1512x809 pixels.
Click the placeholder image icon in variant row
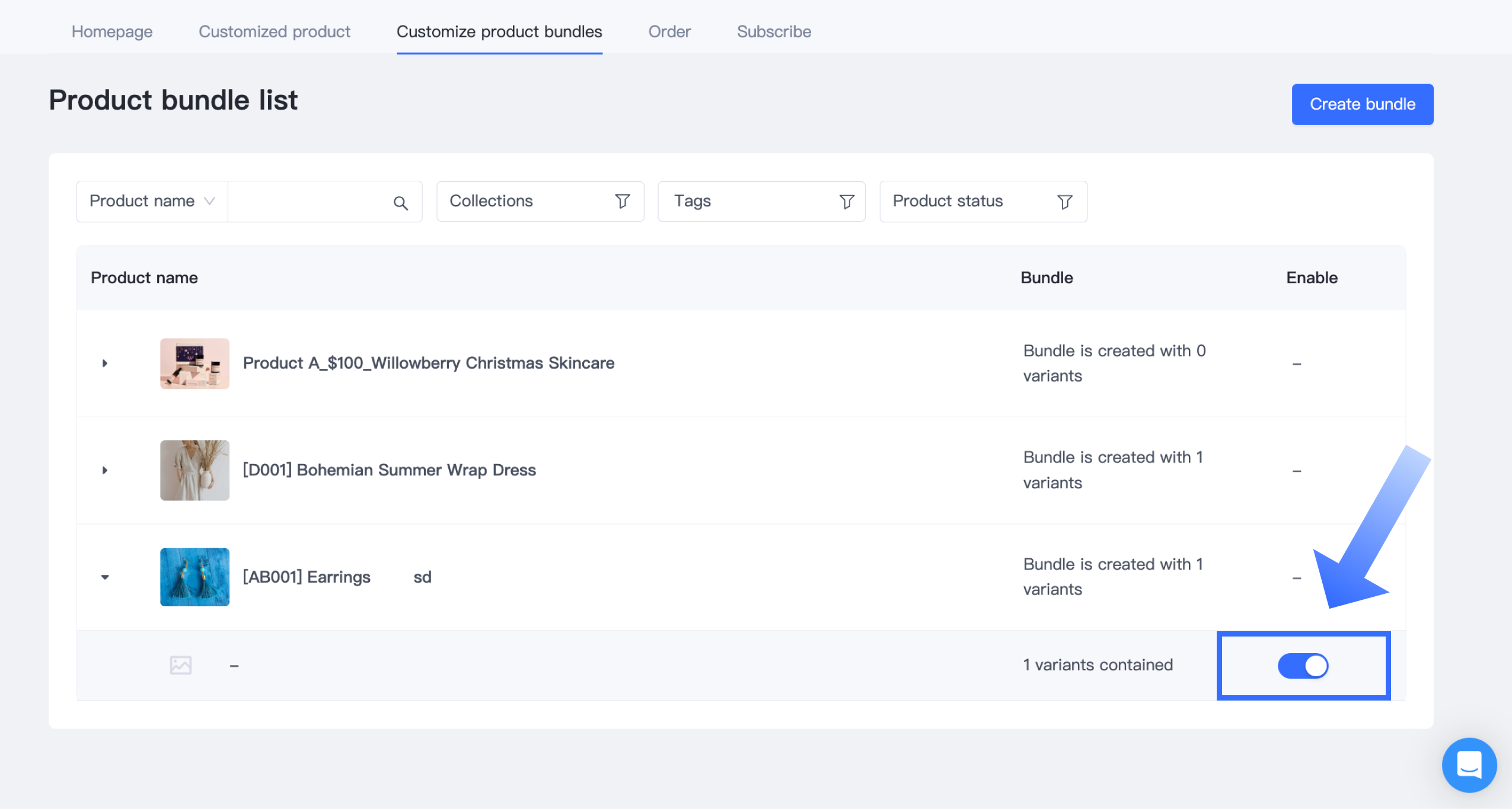(181, 665)
